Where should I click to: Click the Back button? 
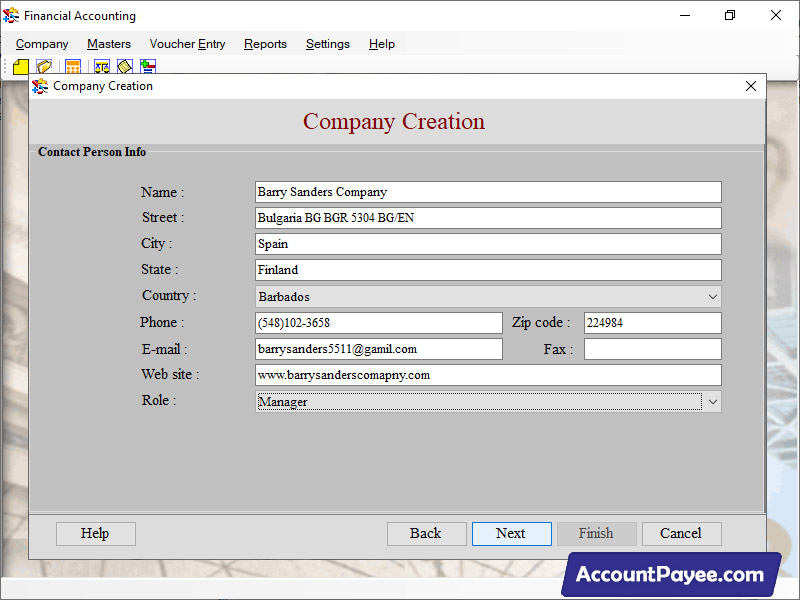427,534
